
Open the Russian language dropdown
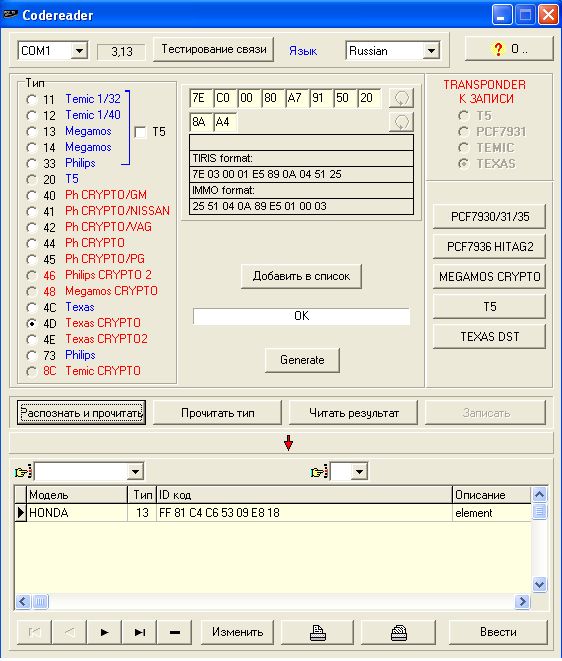(x=431, y=51)
